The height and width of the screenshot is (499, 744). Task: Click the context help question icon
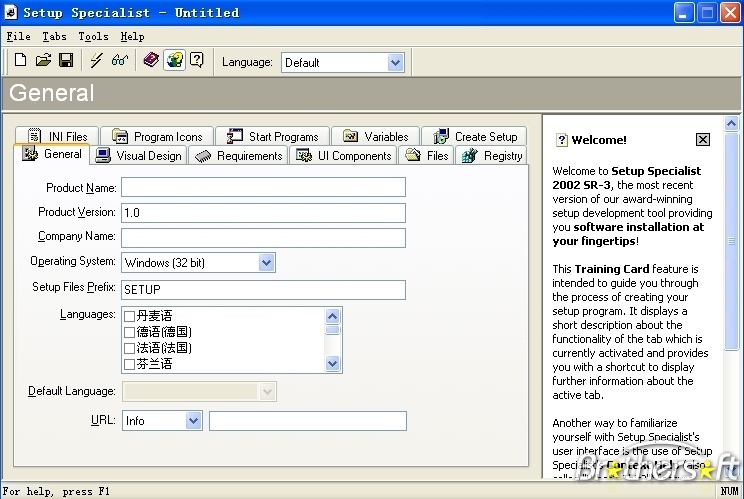click(196, 60)
